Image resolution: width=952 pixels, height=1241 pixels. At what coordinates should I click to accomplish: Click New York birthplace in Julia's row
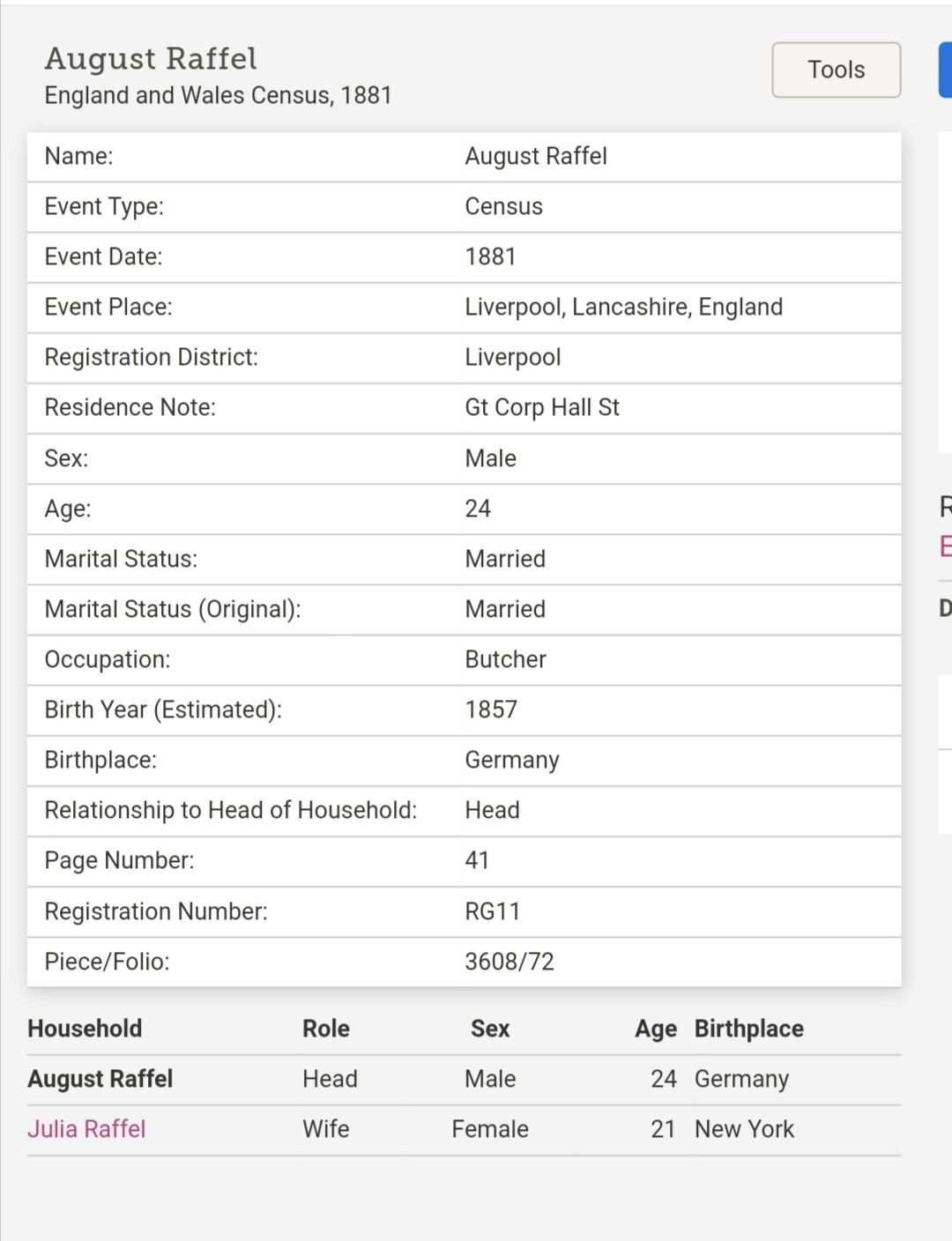[744, 1129]
